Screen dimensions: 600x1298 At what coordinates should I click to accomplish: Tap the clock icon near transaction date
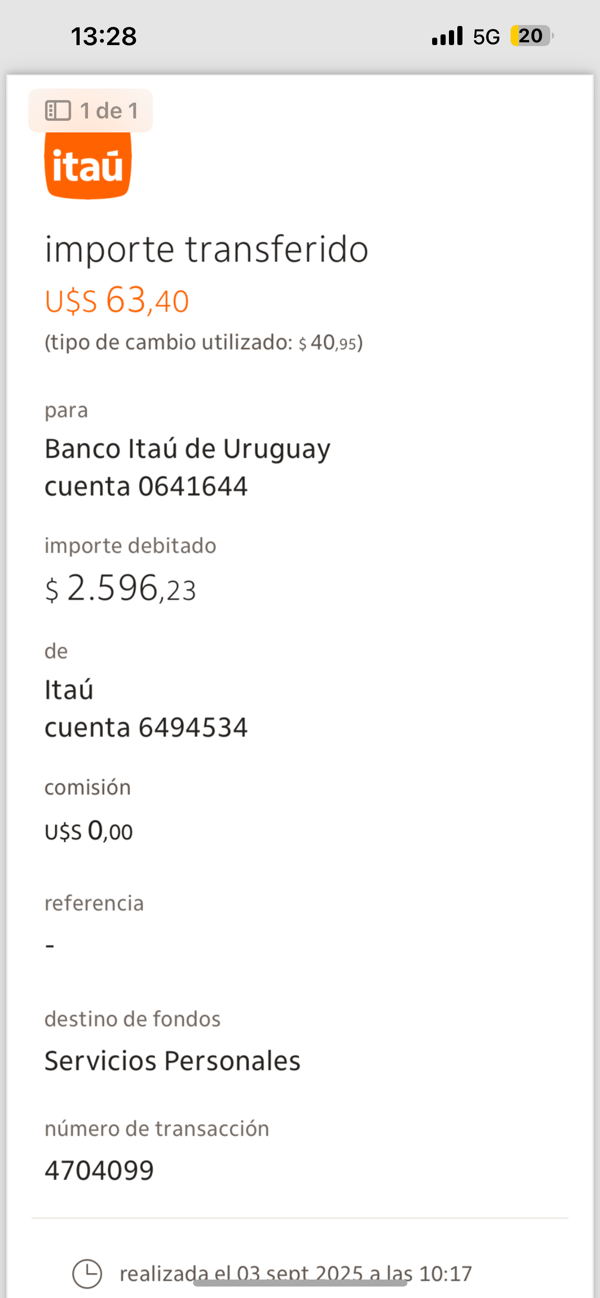88,1273
